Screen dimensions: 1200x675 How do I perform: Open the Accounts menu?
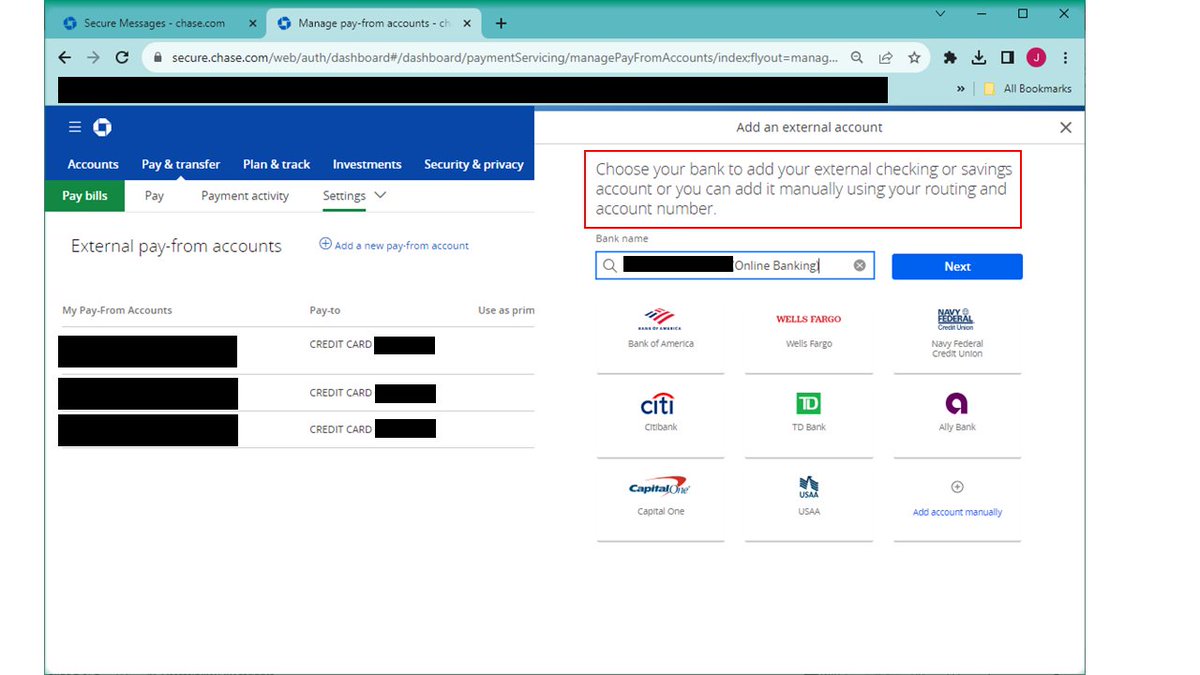click(93, 164)
